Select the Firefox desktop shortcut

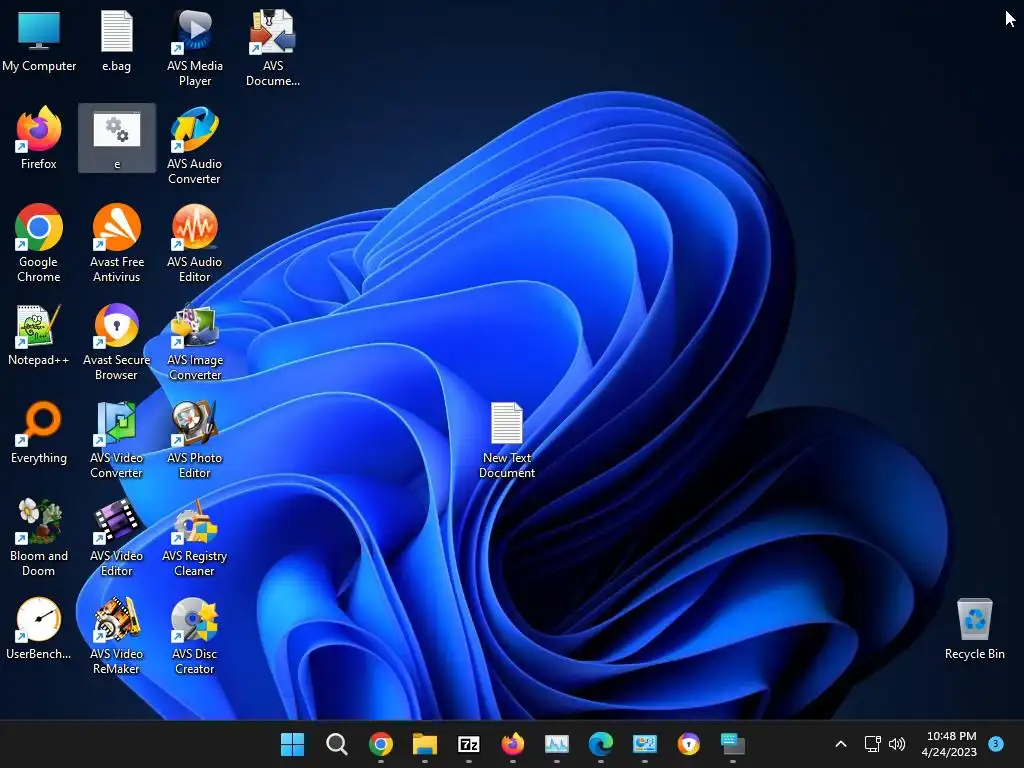[39, 138]
